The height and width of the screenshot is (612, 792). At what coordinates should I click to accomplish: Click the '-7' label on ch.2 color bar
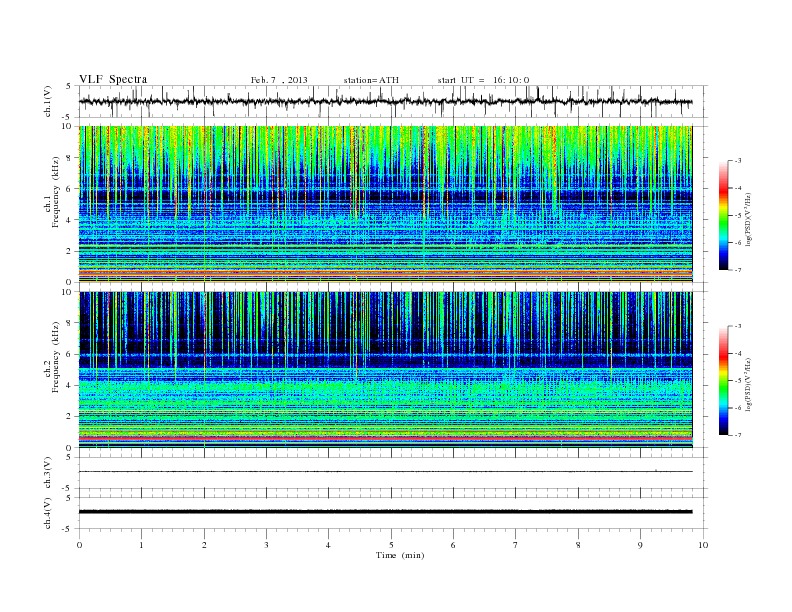tap(737, 435)
